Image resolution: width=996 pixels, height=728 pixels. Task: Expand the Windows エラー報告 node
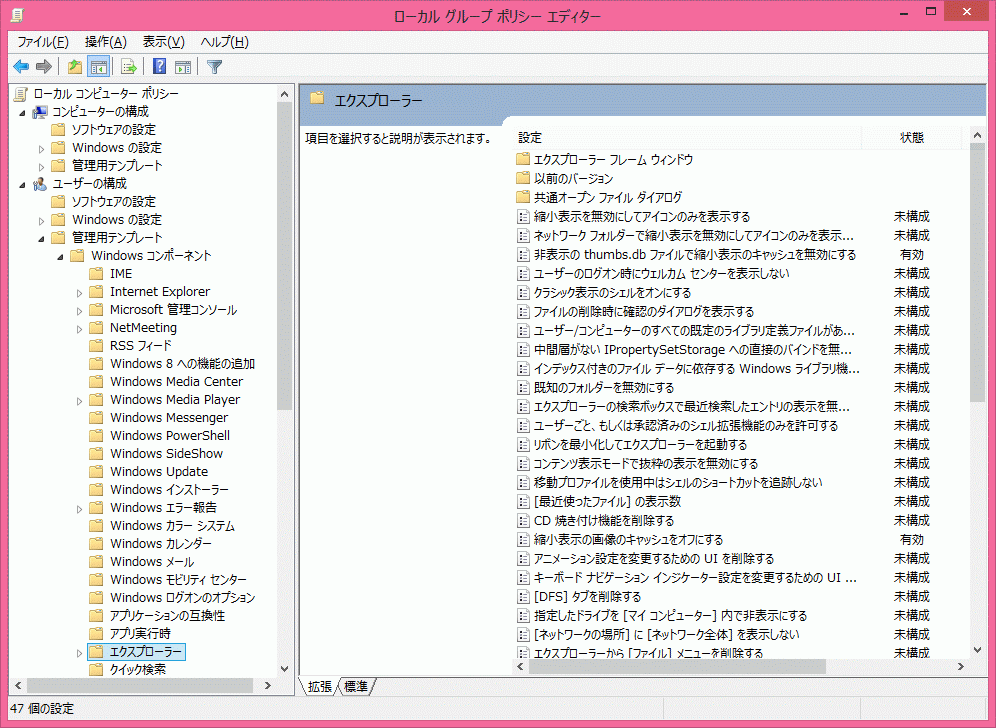point(79,509)
